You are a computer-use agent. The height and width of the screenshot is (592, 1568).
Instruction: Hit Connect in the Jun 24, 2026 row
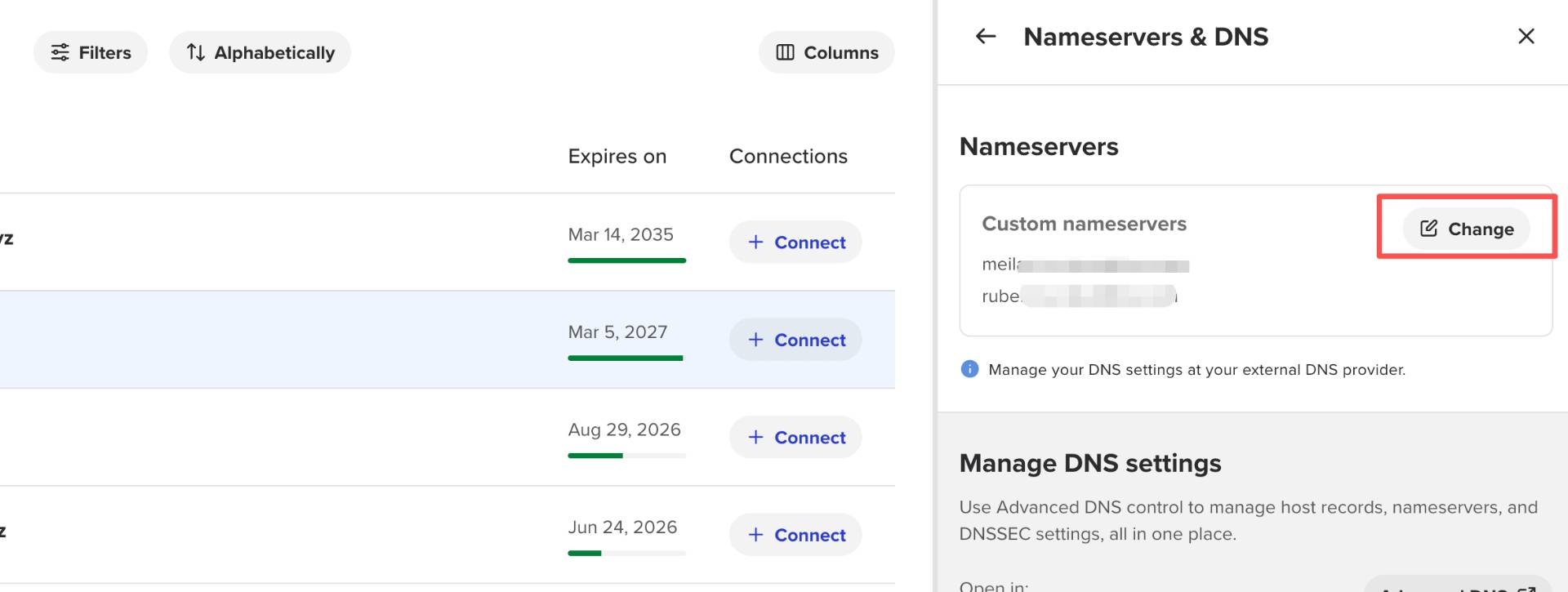tap(795, 535)
